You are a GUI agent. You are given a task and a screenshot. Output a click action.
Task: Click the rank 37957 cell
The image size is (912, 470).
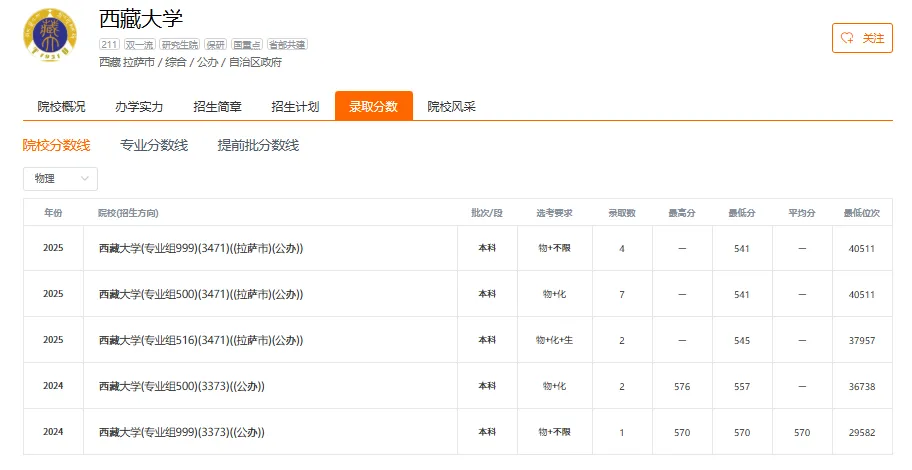click(862, 341)
